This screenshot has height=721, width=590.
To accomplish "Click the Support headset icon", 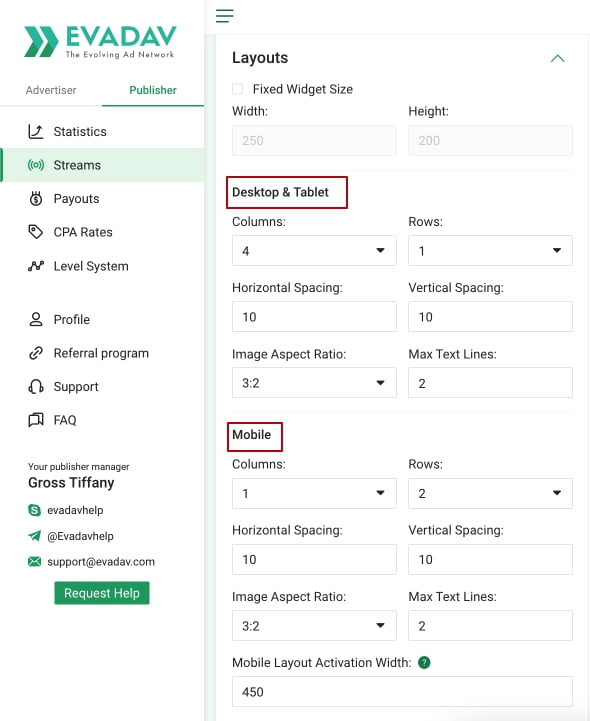I will (x=36, y=387).
